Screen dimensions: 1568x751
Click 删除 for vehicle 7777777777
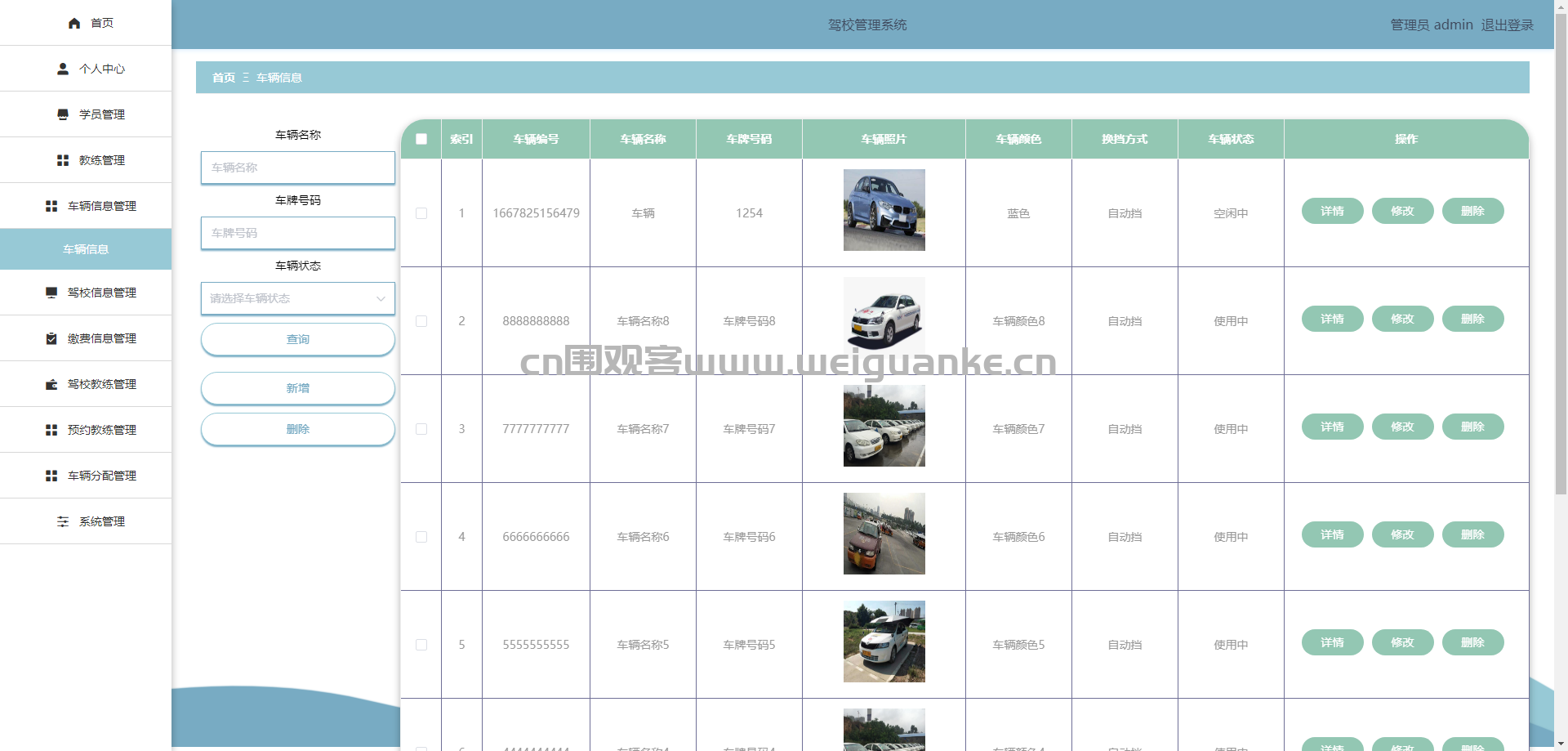(1472, 427)
